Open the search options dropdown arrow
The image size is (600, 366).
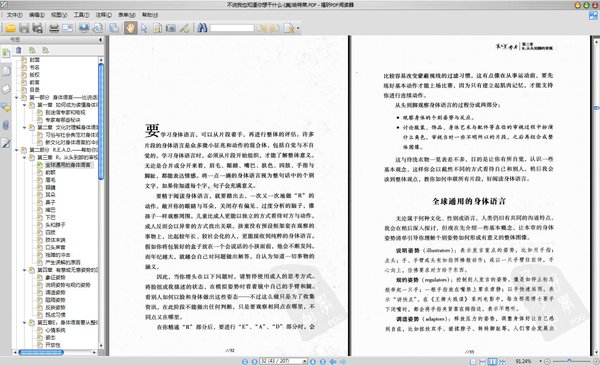pyautogui.click(x=298, y=28)
